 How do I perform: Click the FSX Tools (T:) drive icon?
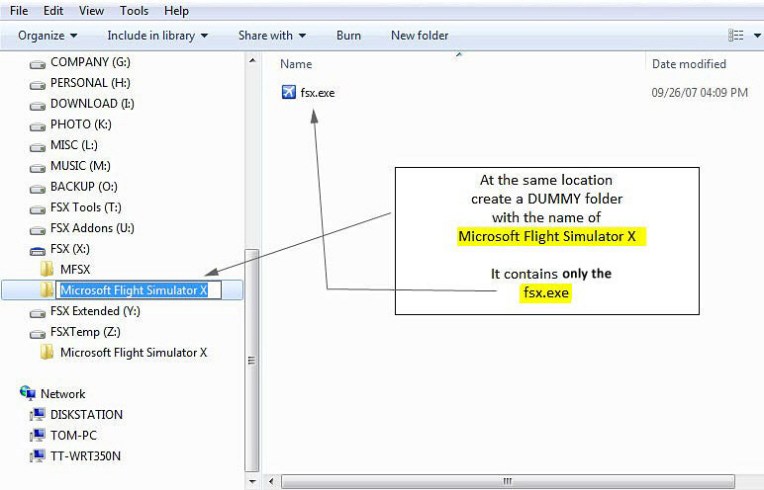(38, 209)
